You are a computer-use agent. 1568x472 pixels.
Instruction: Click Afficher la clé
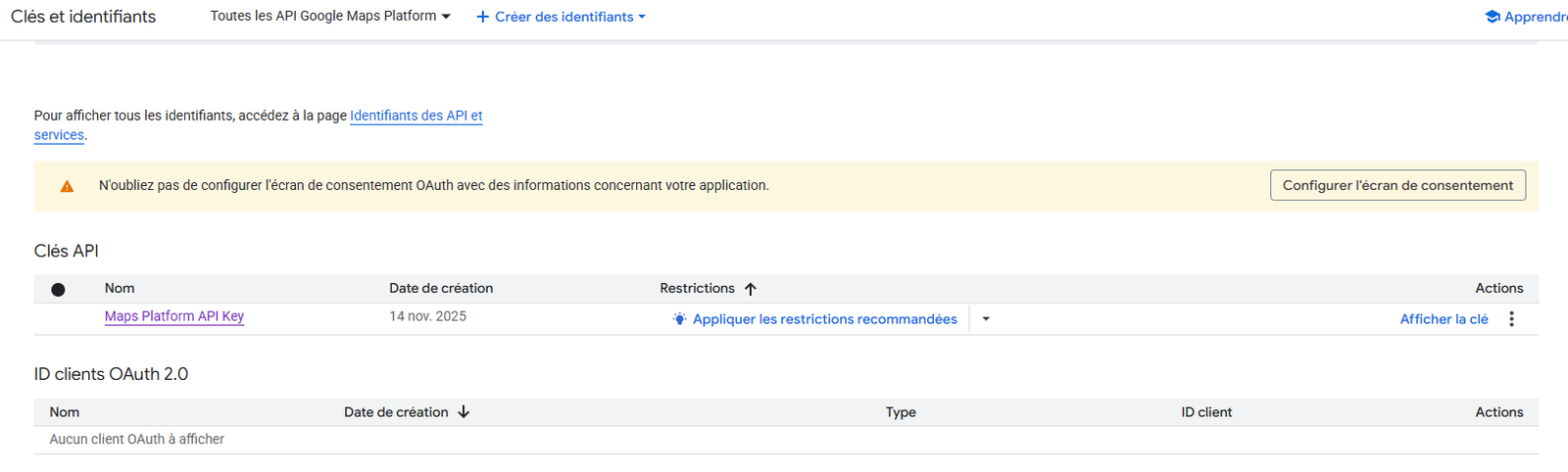point(1444,319)
